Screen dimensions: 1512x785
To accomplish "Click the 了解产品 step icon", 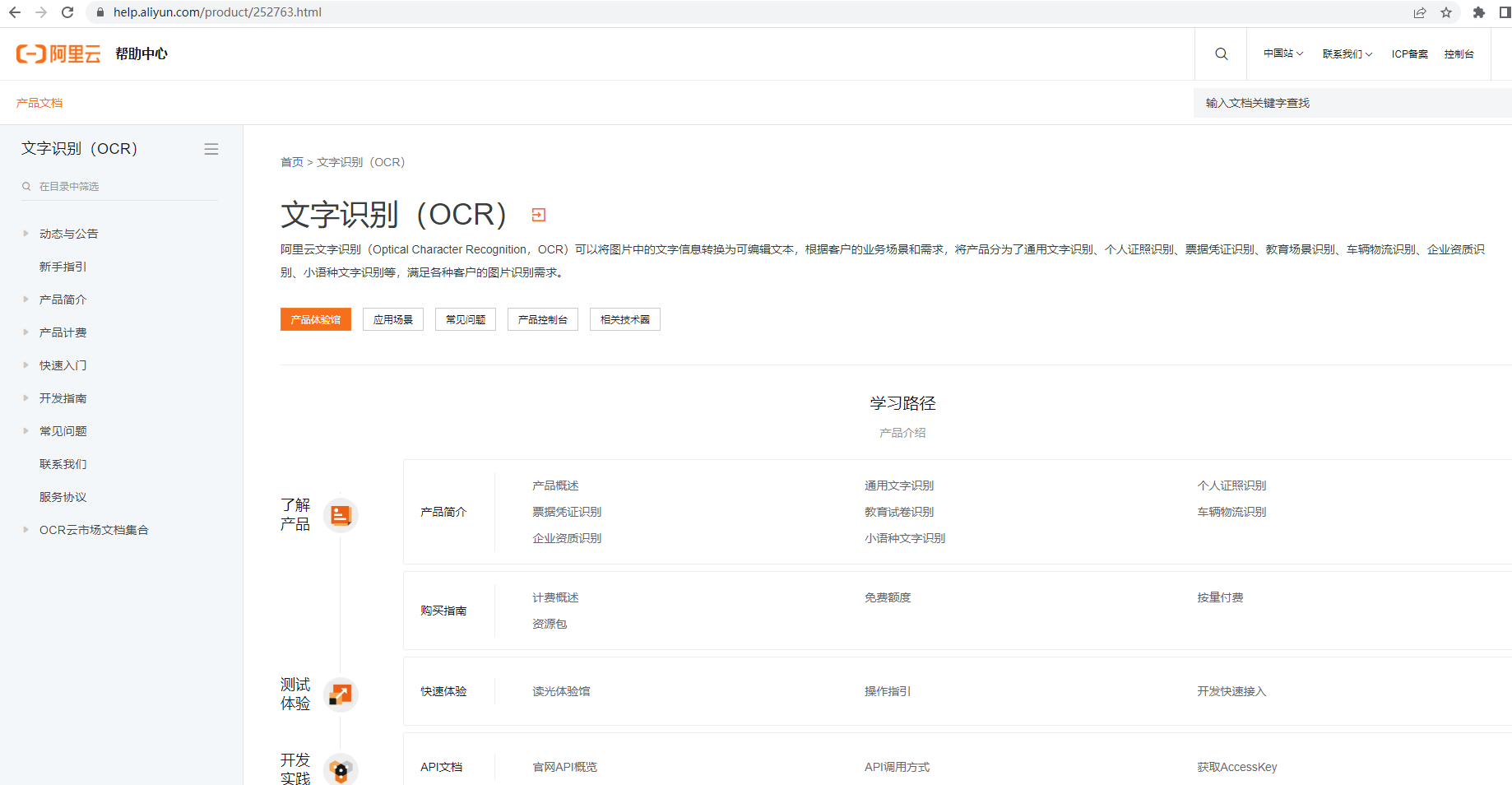I will pyautogui.click(x=341, y=515).
